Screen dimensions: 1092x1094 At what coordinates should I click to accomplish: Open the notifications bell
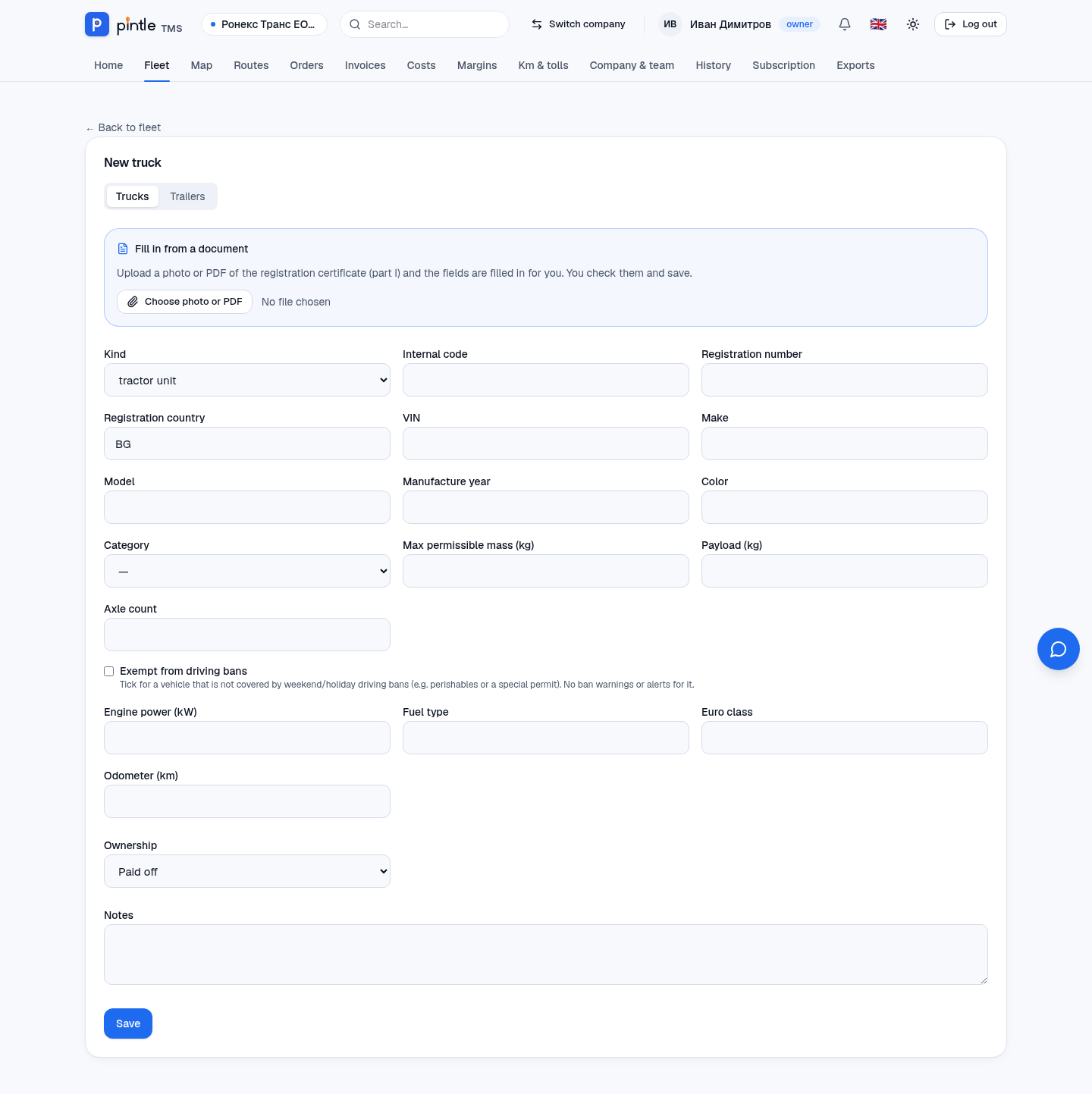point(845,24)
